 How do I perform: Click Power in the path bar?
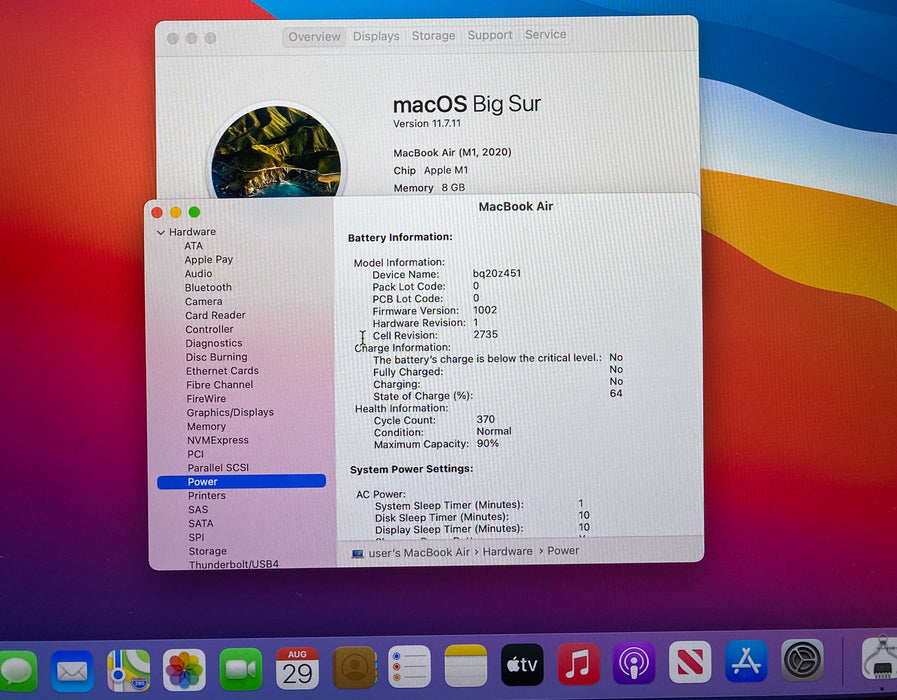pyautogui.click(x=563, y=551)
